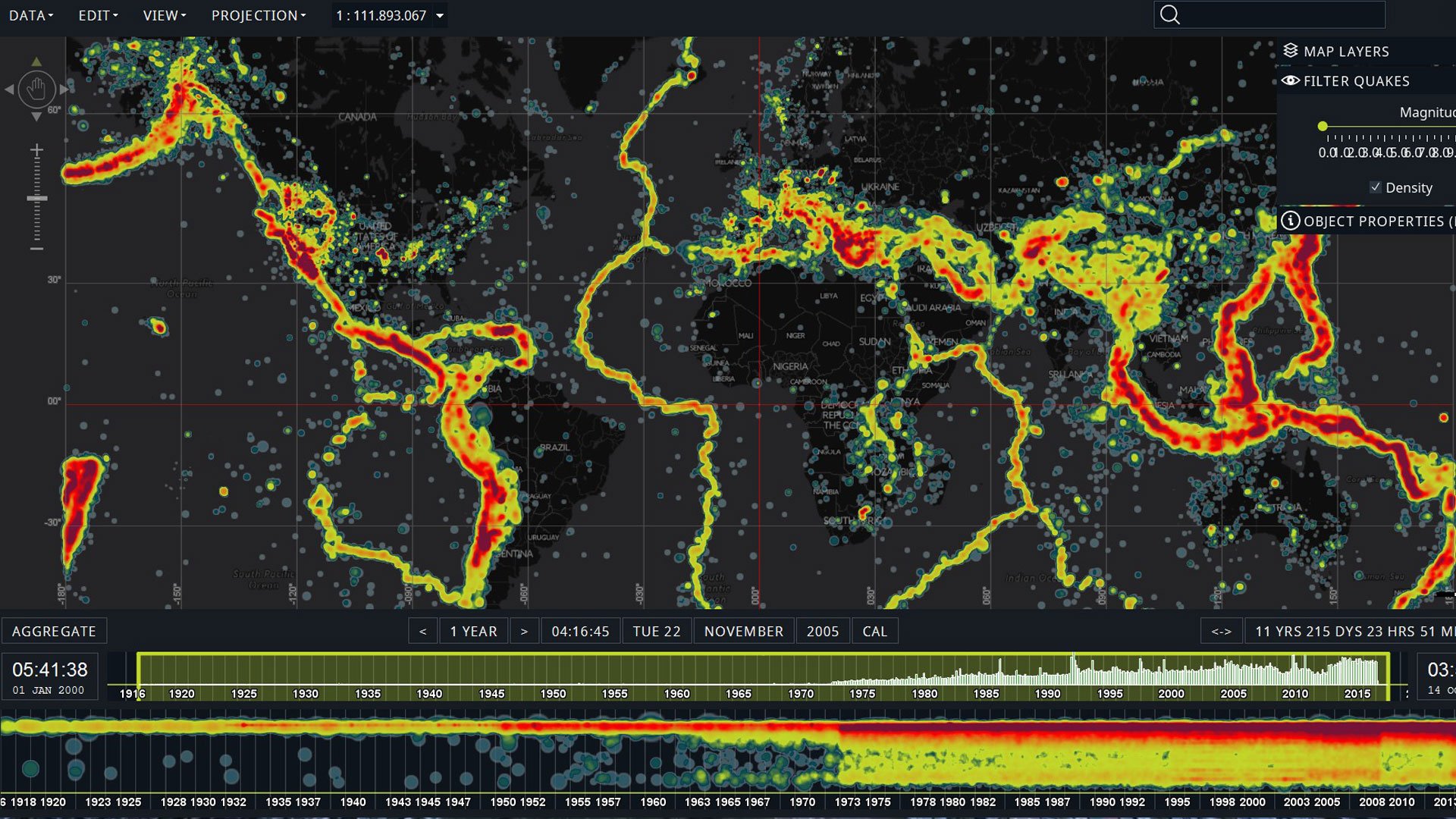Click the AGGREGATE button
1456x819 pixels.
(54, 631)
